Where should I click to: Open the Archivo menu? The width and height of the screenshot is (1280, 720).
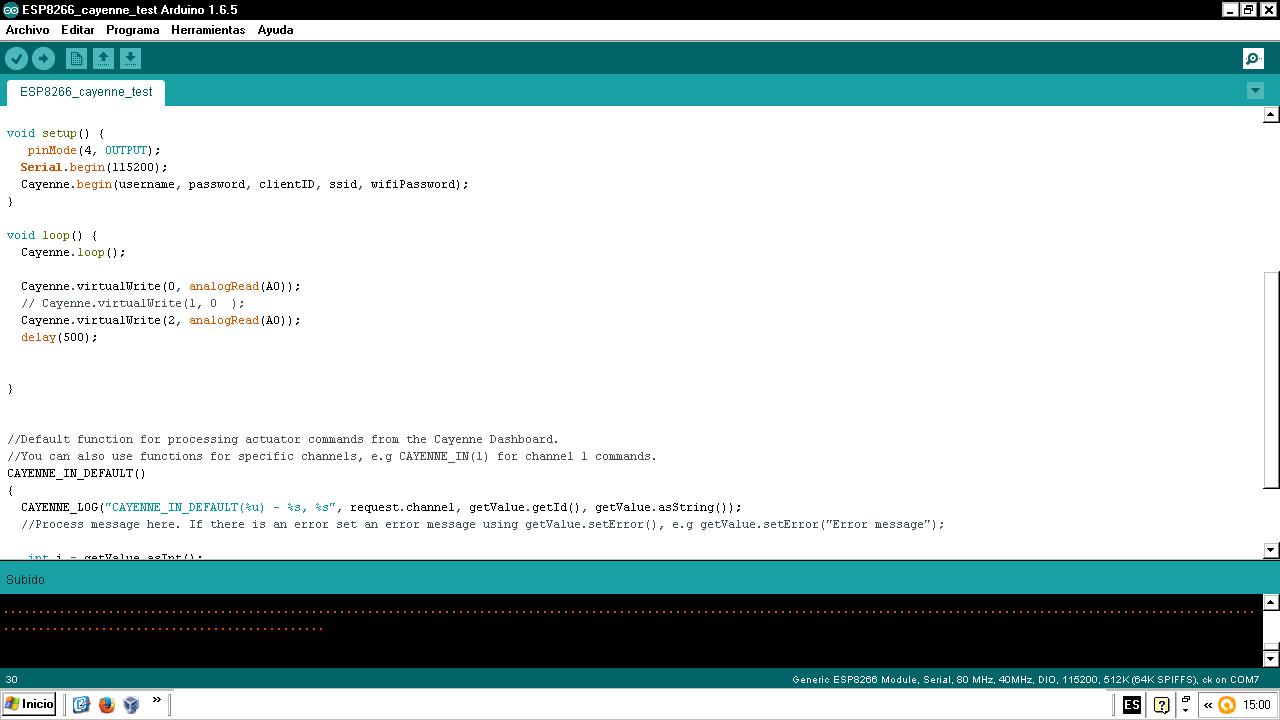[27, 30]
